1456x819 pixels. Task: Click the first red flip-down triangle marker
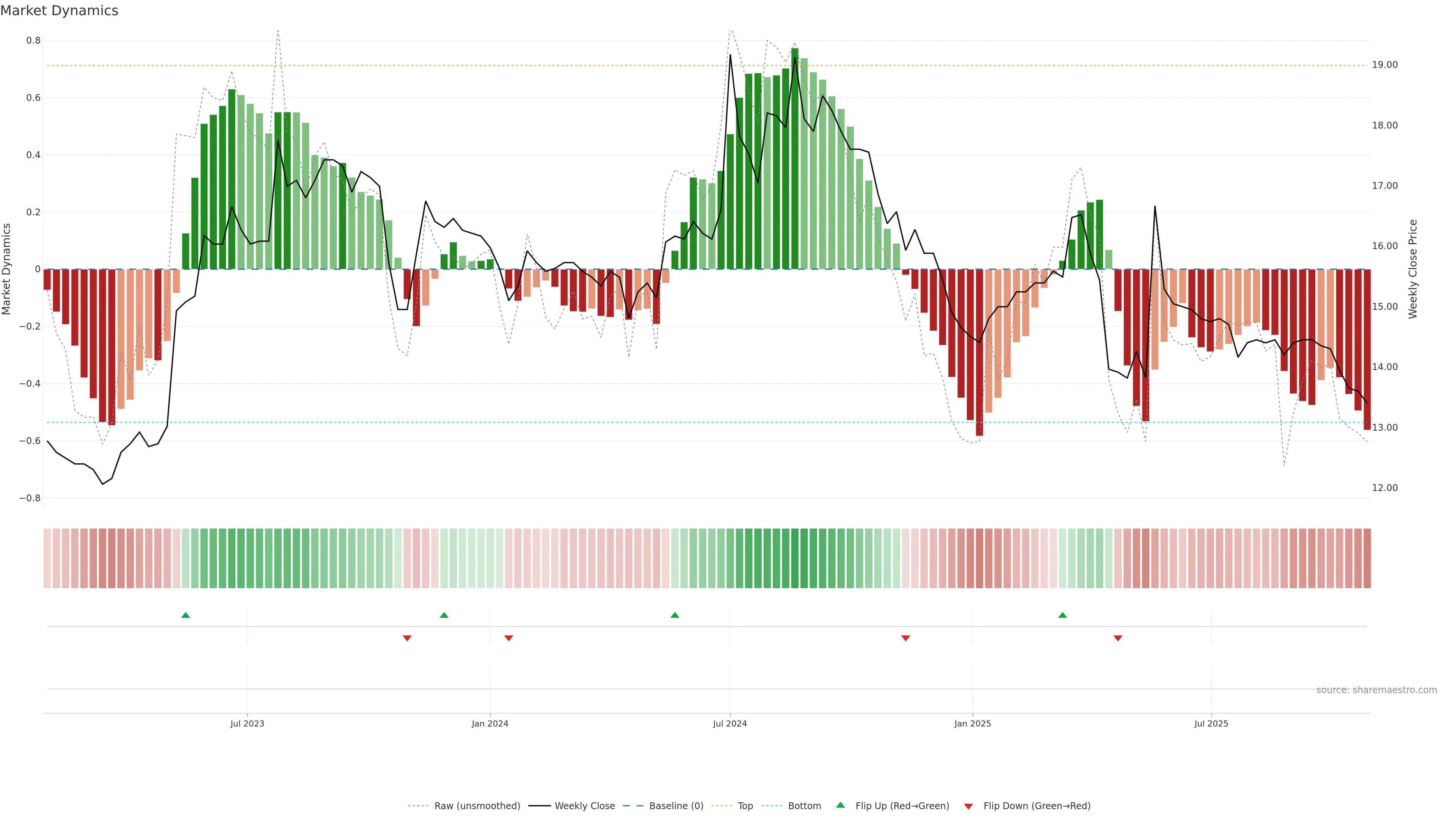[x=407, y=638]
